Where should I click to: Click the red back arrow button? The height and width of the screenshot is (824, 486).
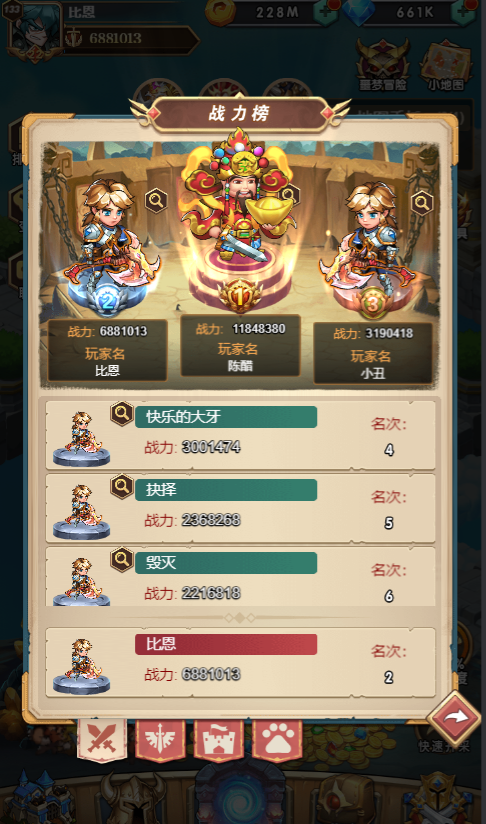pyautogui.click(x=453, y=718)
